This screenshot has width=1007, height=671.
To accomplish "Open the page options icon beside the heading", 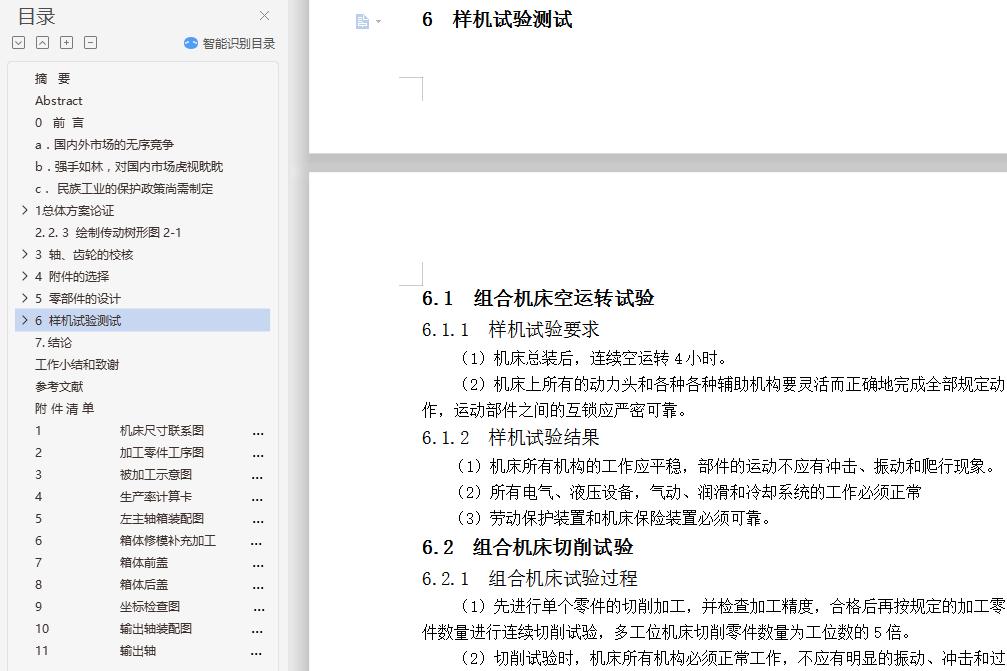I will click(x=368, y=22).
